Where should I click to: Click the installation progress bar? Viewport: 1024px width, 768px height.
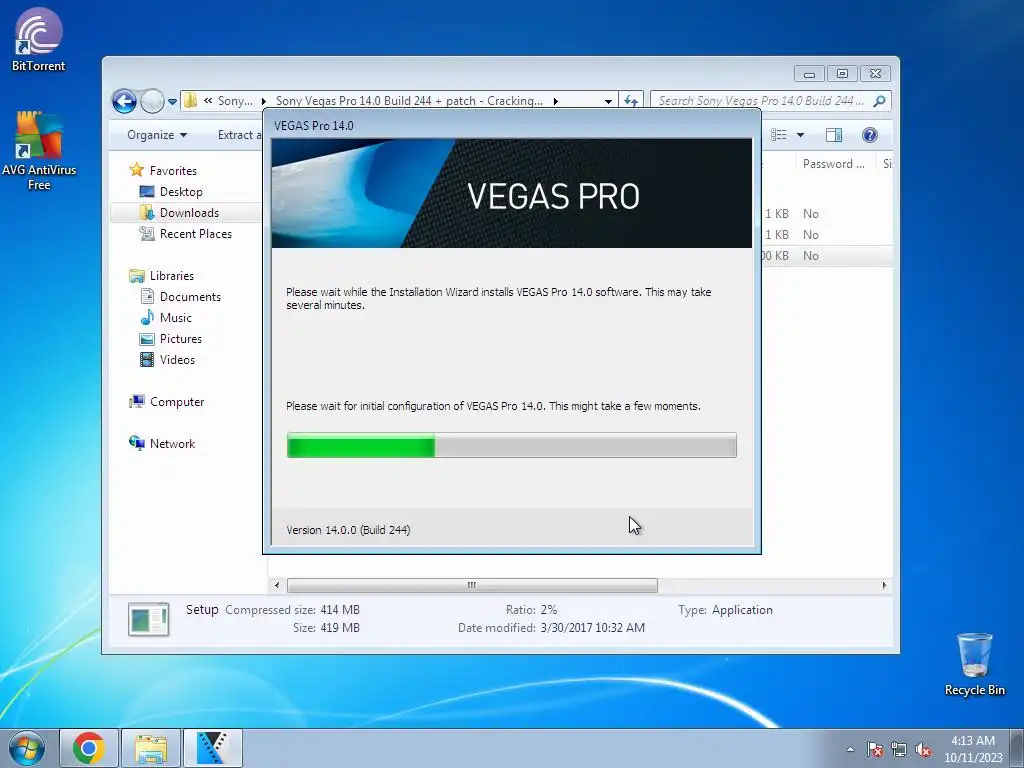tap(511, 445)
